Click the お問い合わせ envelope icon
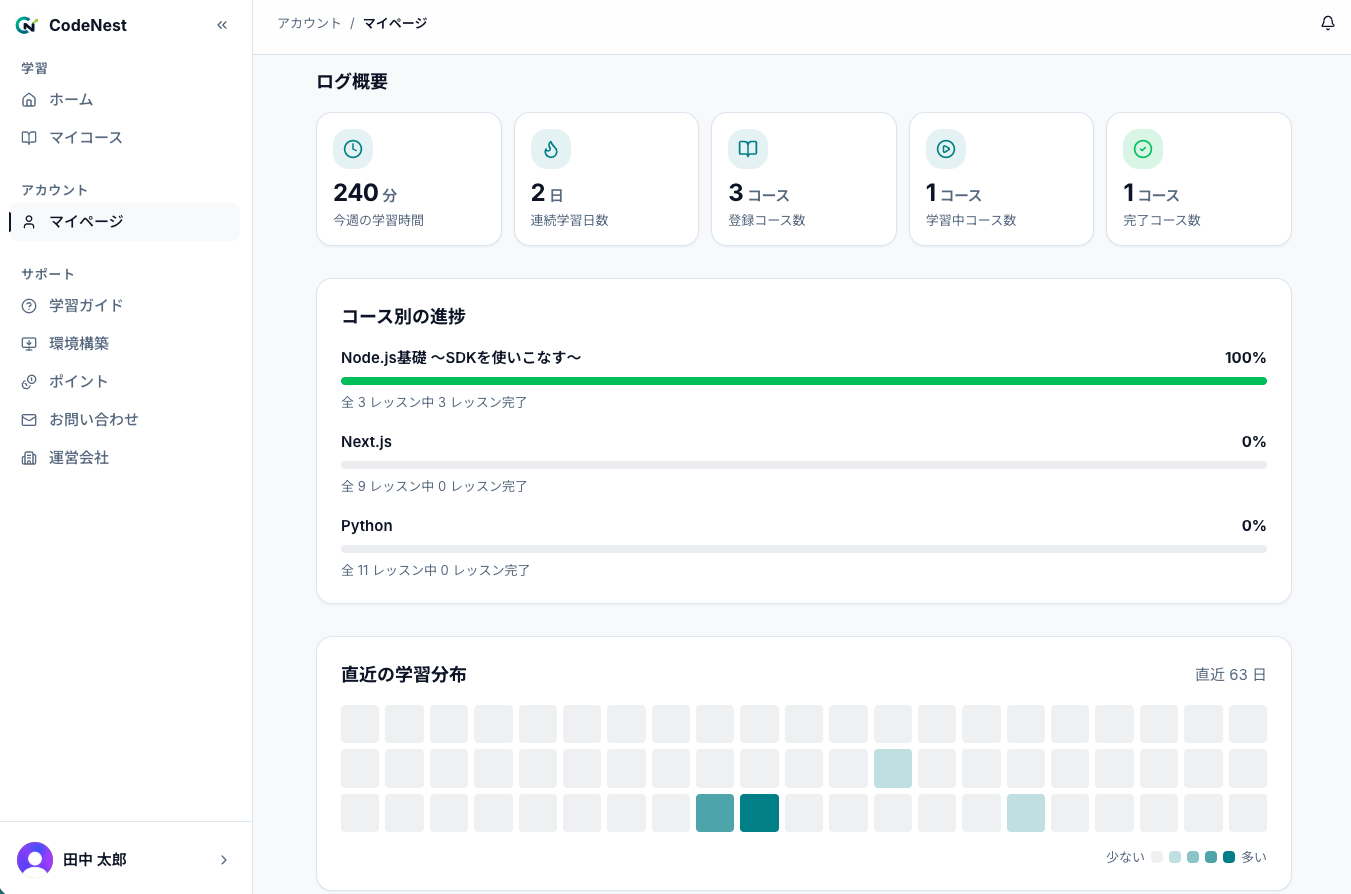This screenshot has width=1351, height=894. point(29,420)
